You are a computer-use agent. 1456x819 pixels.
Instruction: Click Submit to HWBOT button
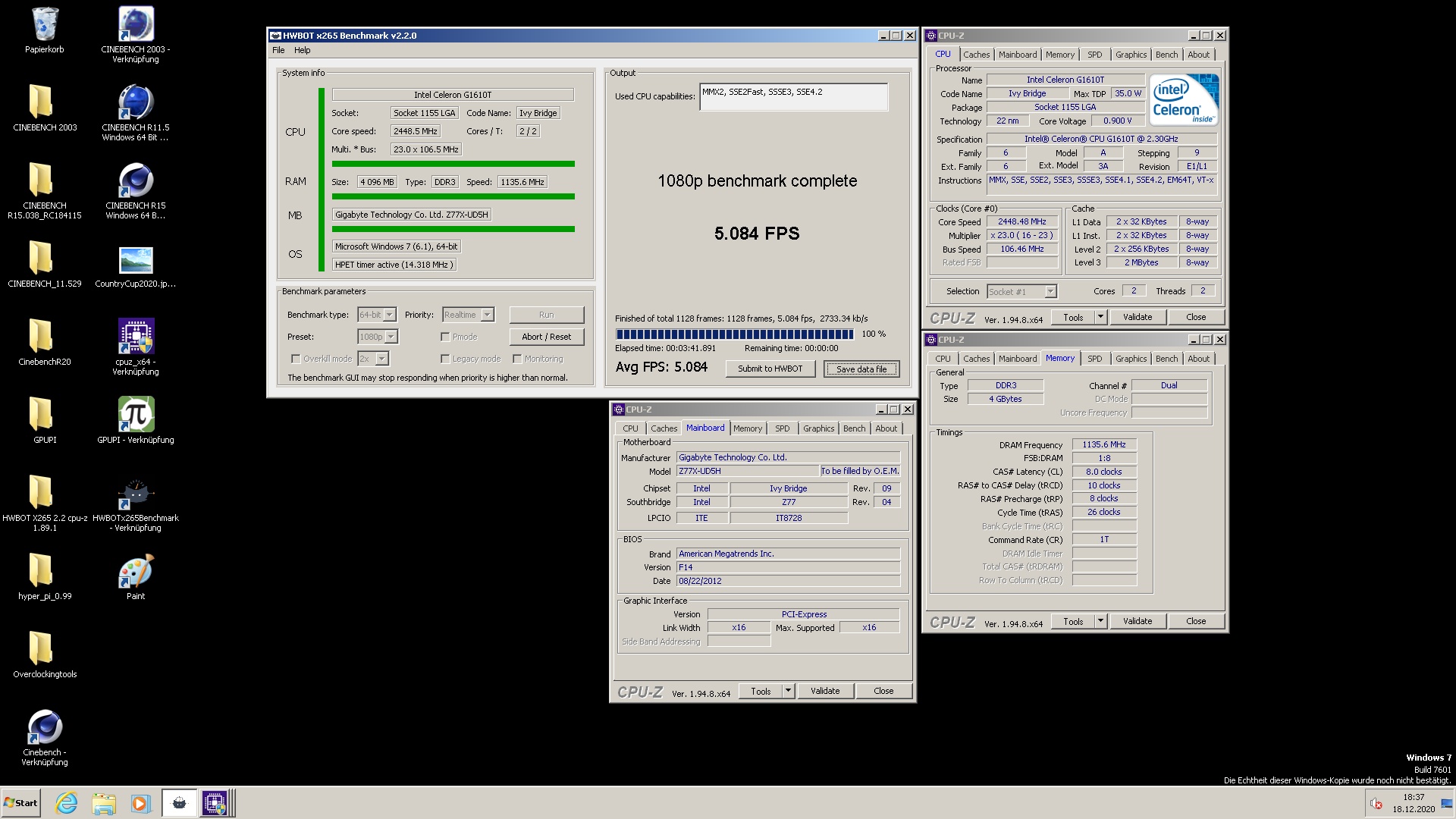pyautogui.click(x=770, y=369)
